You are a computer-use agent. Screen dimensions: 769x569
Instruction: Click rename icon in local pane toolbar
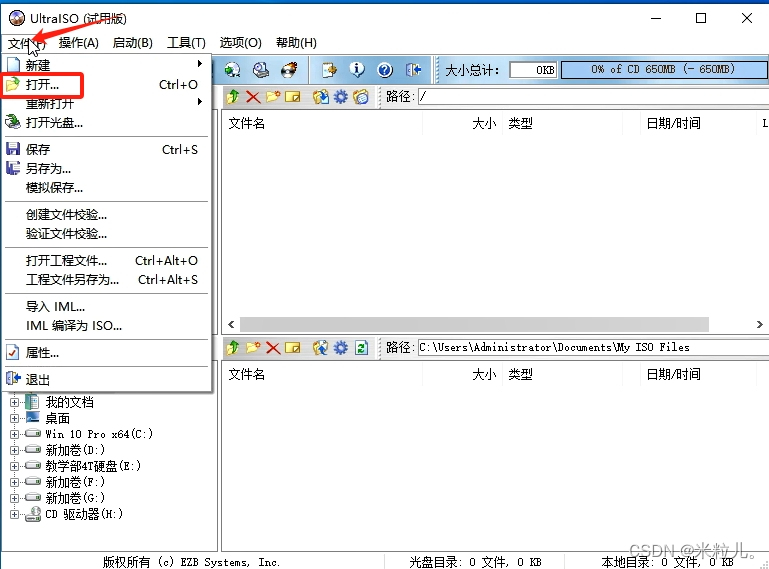pos(292,348)
